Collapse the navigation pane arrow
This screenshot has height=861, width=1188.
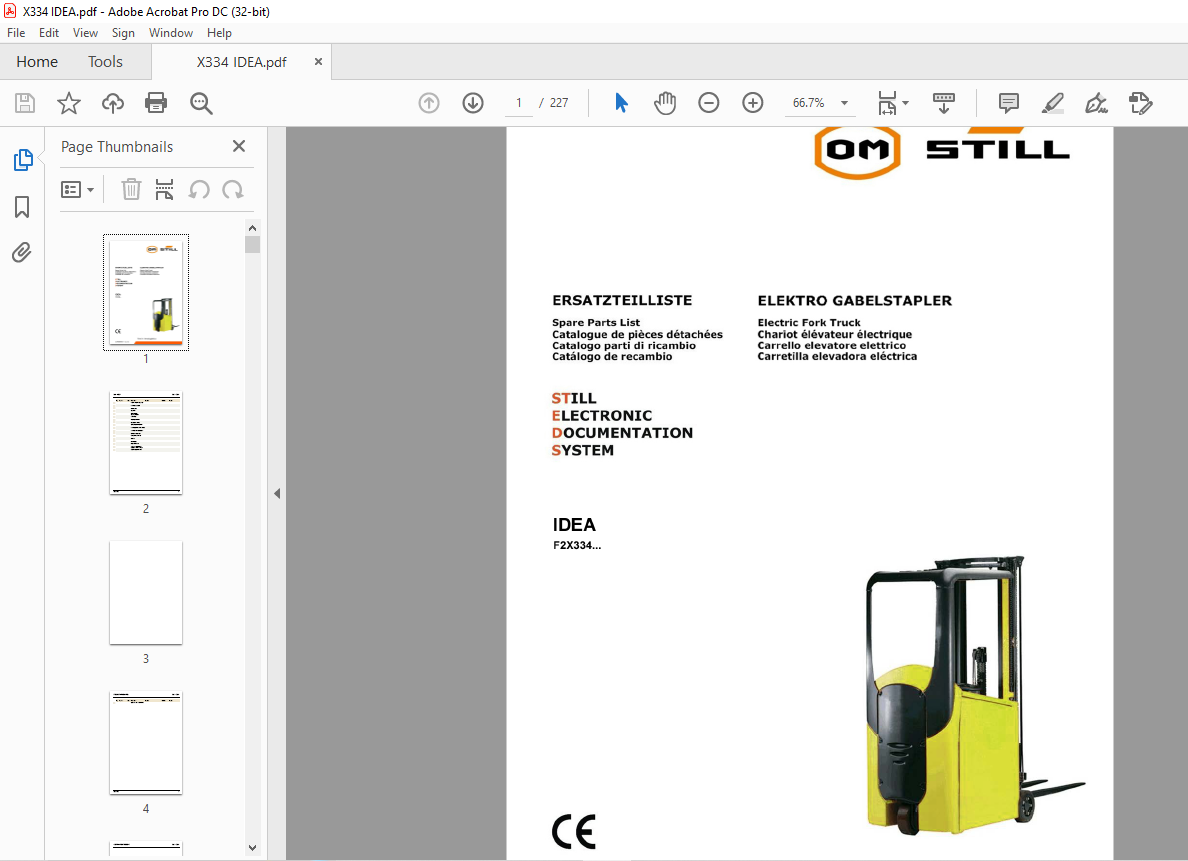pyautogui.click(x=277, y=493)
